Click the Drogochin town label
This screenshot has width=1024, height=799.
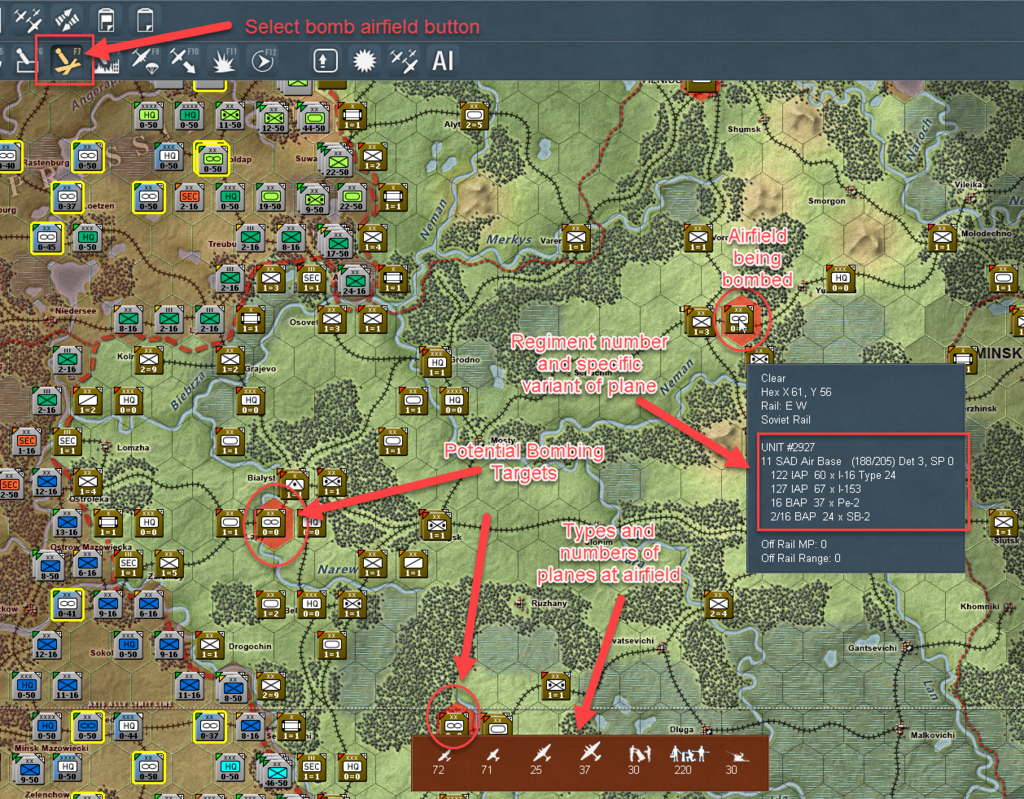coord(250,646)
